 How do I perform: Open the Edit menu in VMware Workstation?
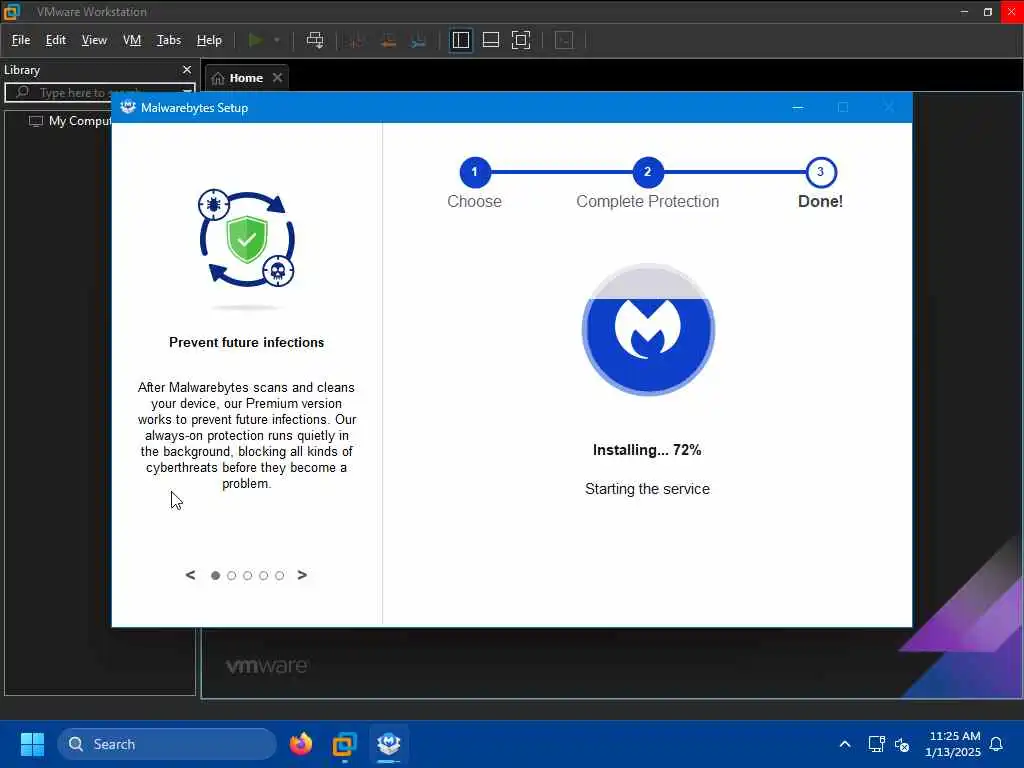(56, 40)
